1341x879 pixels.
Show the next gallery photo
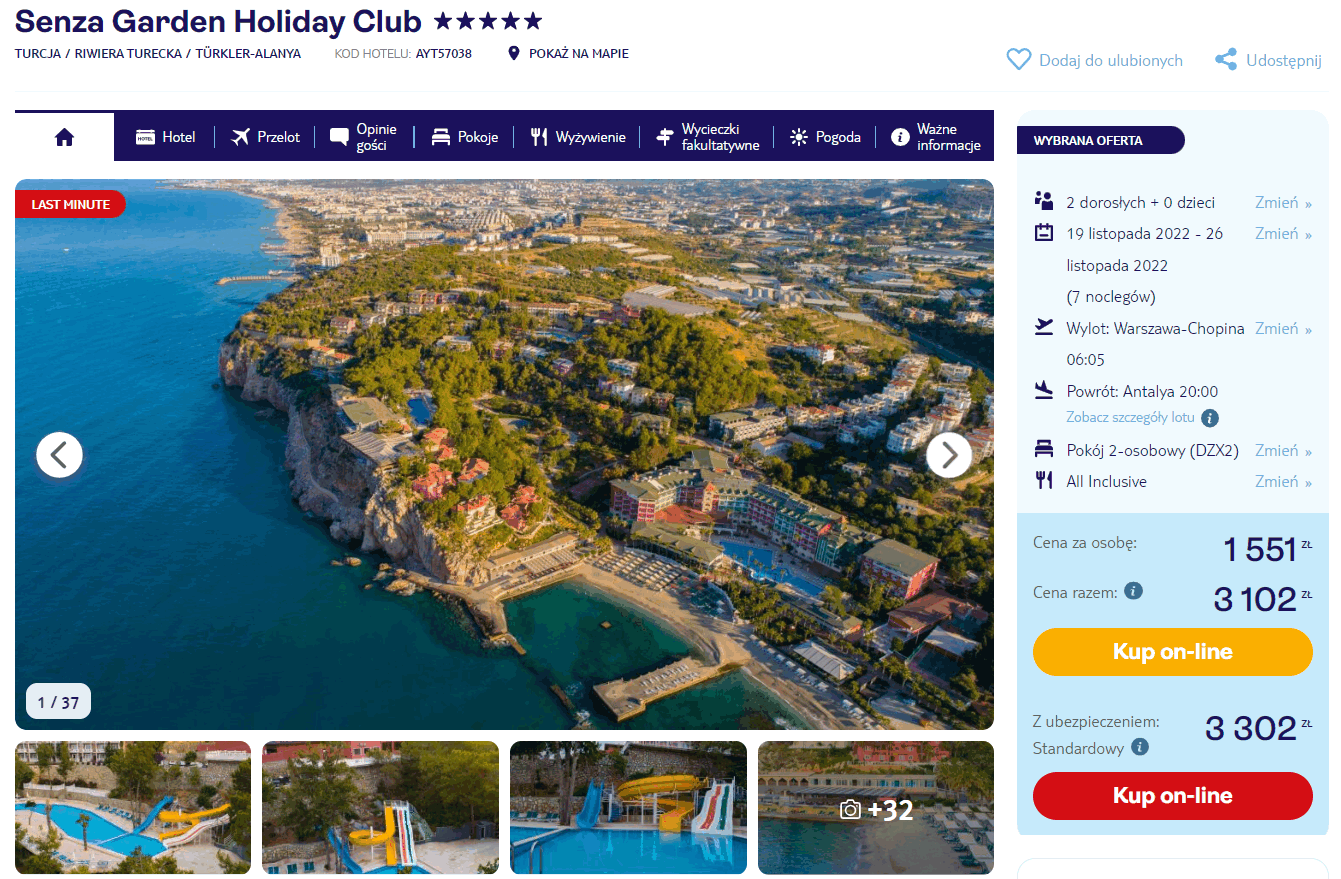pos(949,455)
